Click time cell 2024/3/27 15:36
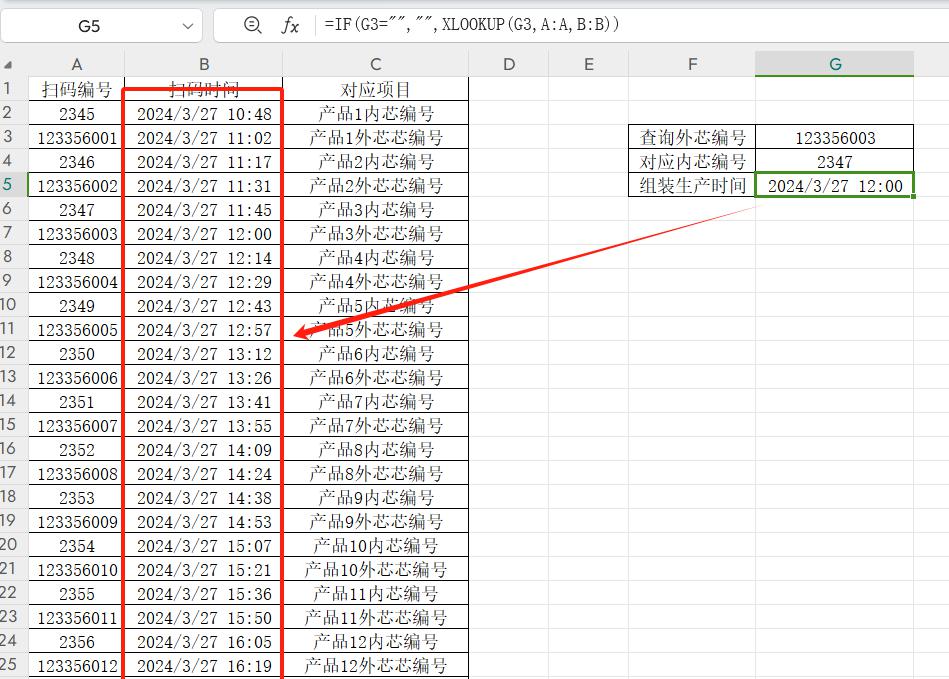The width and height of the screenshot is (949, 679). tap(203, 594)
